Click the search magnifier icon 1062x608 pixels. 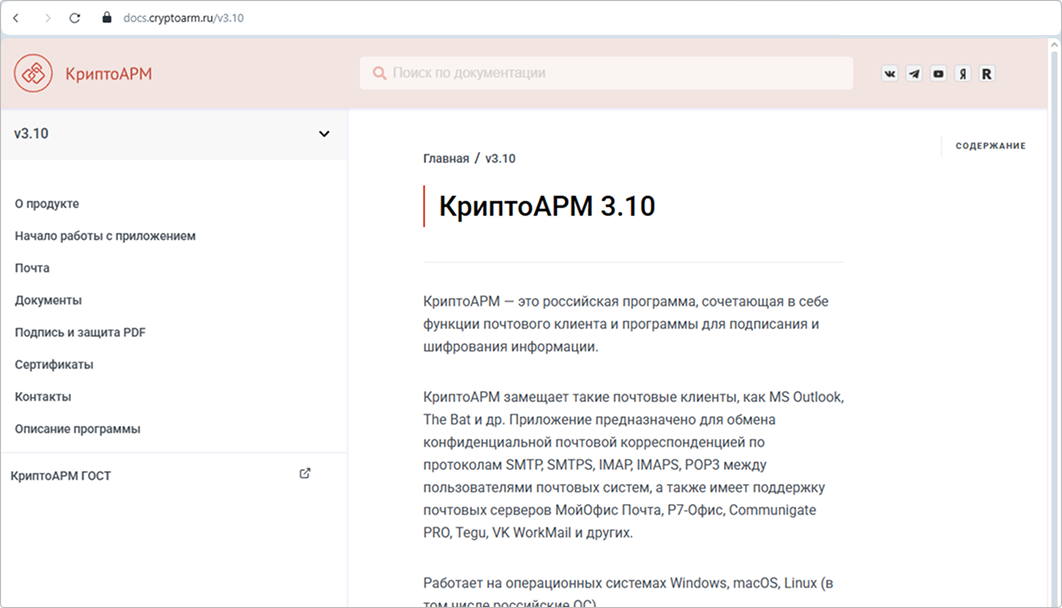pos(379,73)
